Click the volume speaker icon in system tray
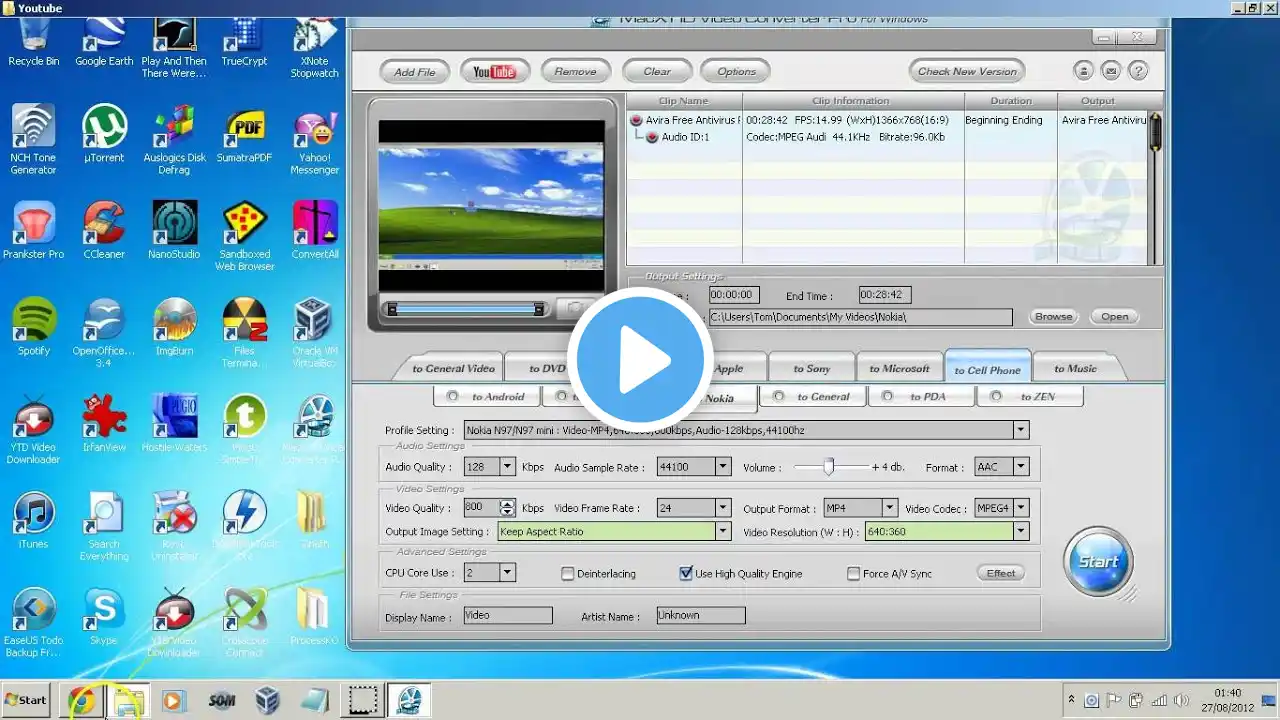1280x720 pixels. pyautogui.click(x=1181, y=700)
